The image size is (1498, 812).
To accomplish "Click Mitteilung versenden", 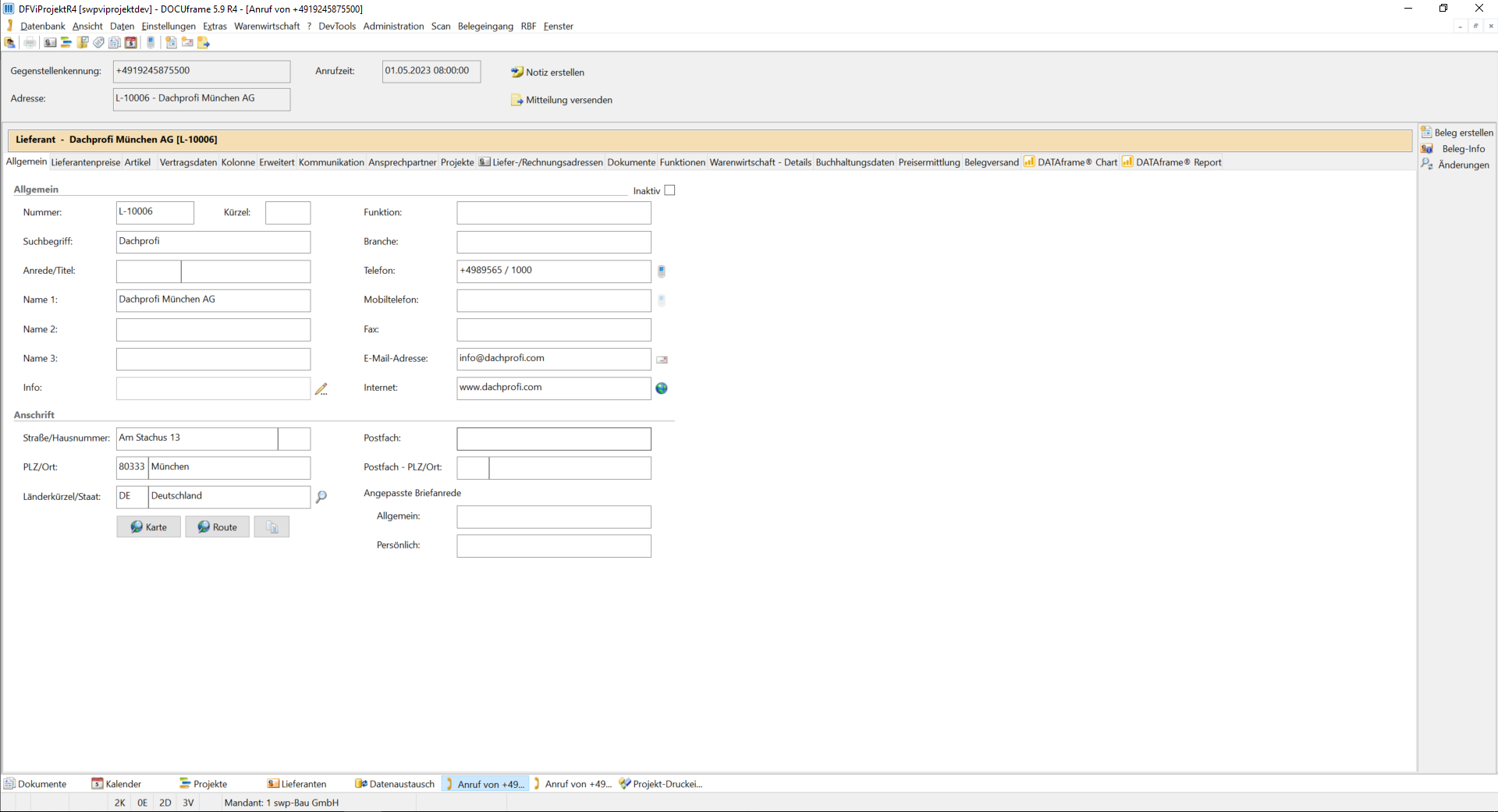I will [x=562, y=100].
